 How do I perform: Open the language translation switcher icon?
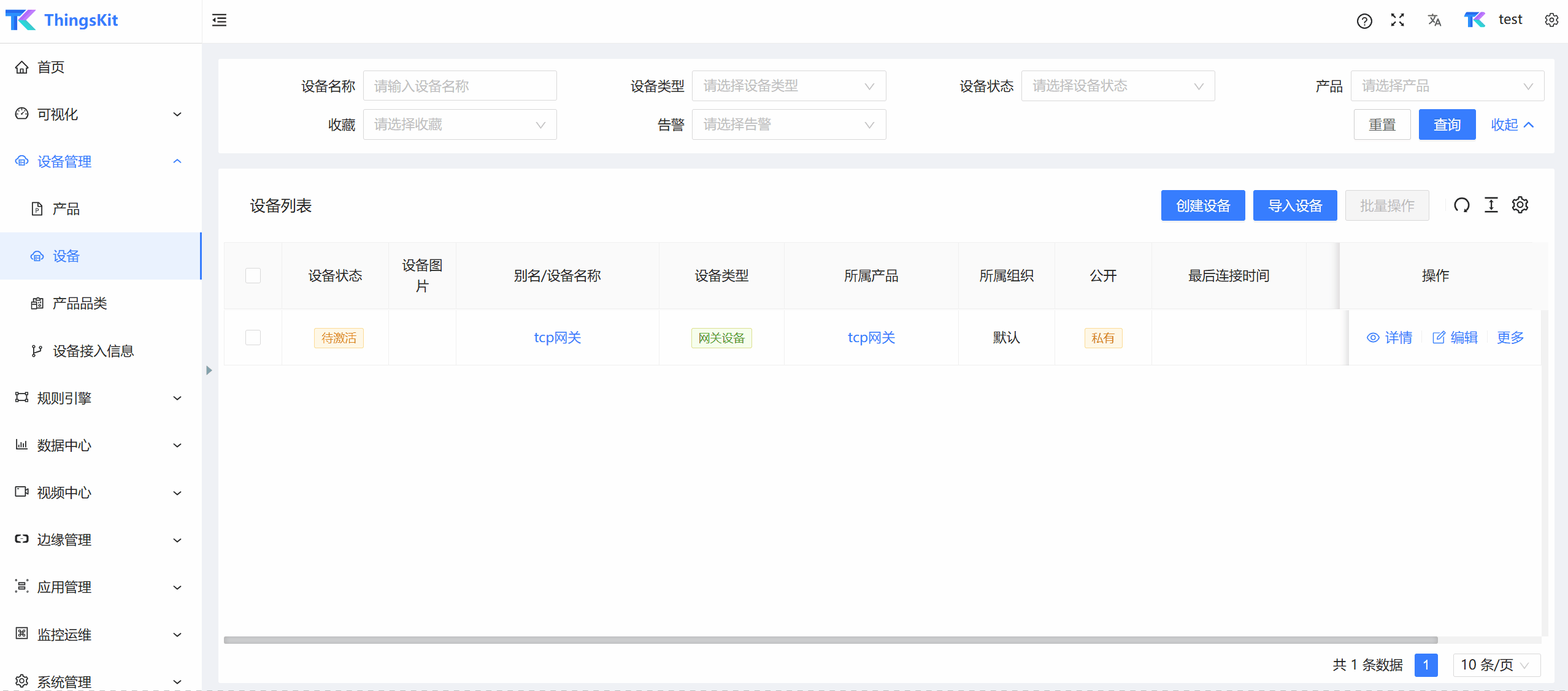click(1434, 20)
